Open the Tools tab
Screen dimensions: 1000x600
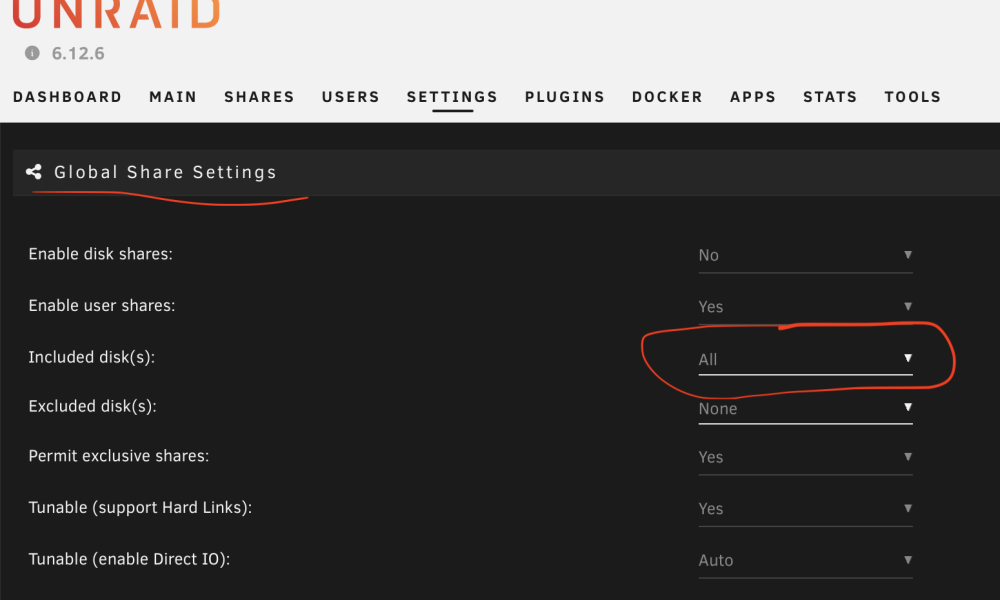[913, 97]
